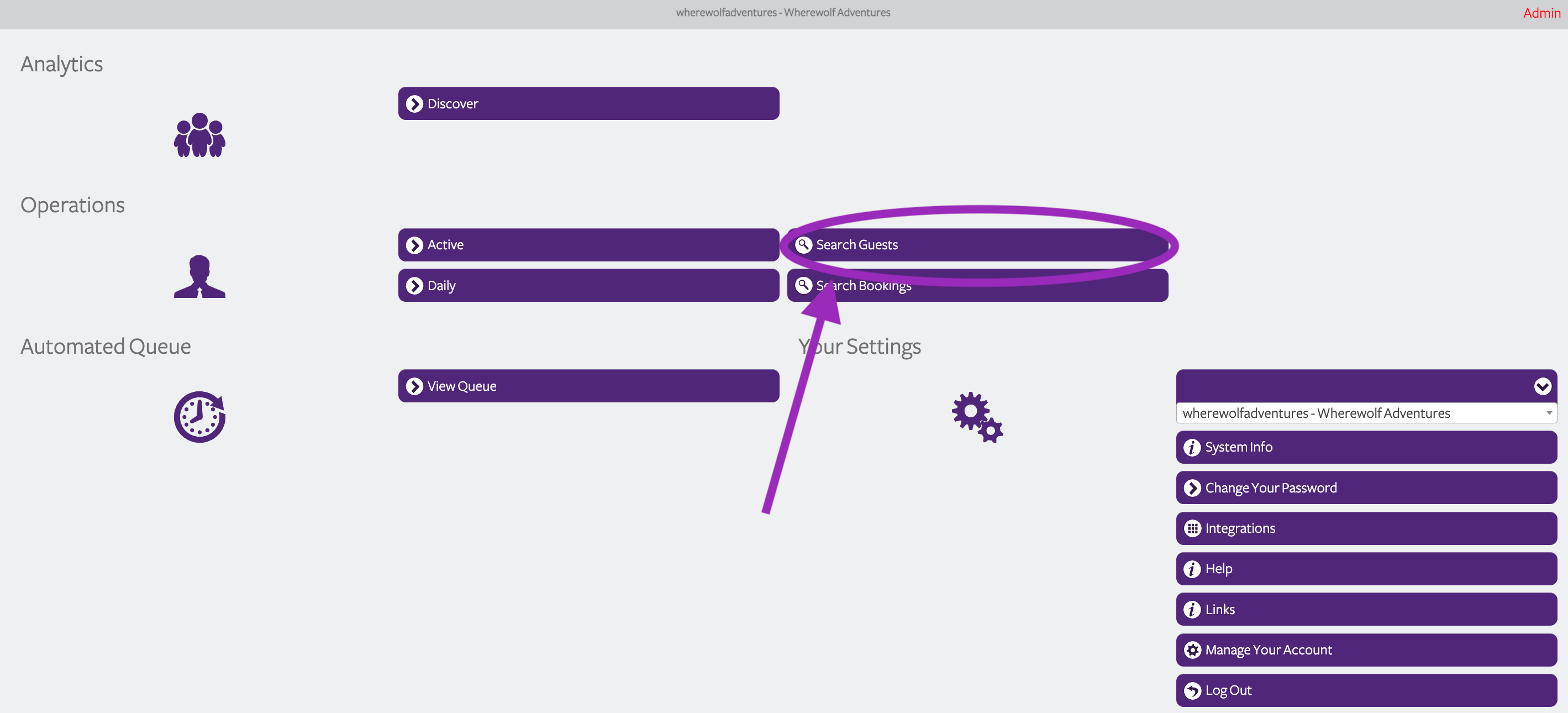Click the Help info icon
1568x713 pixels.
coord(1192,569)
